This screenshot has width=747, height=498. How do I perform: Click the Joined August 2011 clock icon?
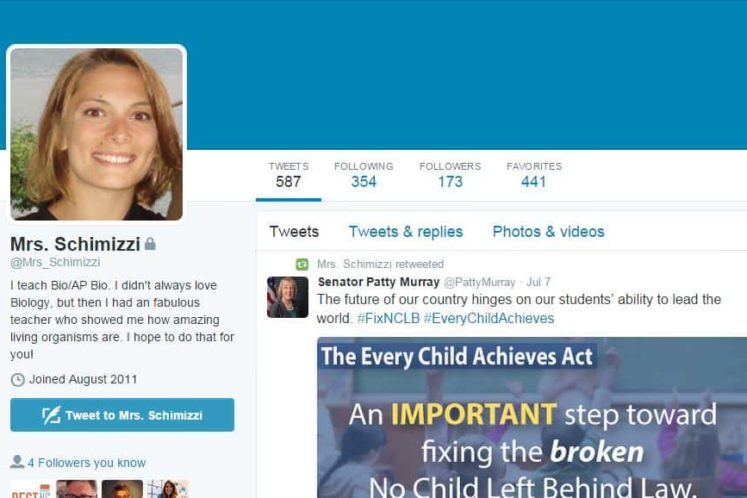18,380
